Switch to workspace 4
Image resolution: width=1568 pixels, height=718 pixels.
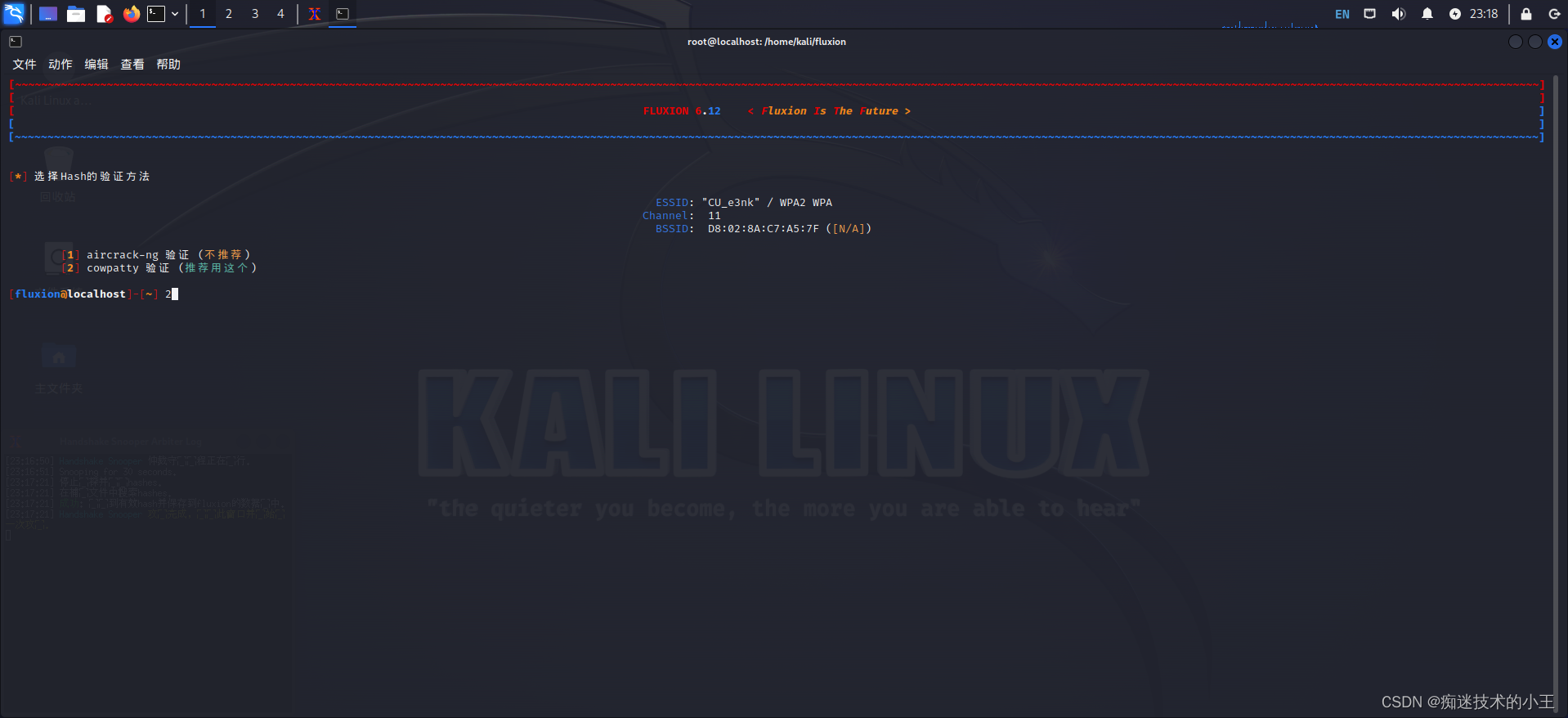tap(280, 14)
